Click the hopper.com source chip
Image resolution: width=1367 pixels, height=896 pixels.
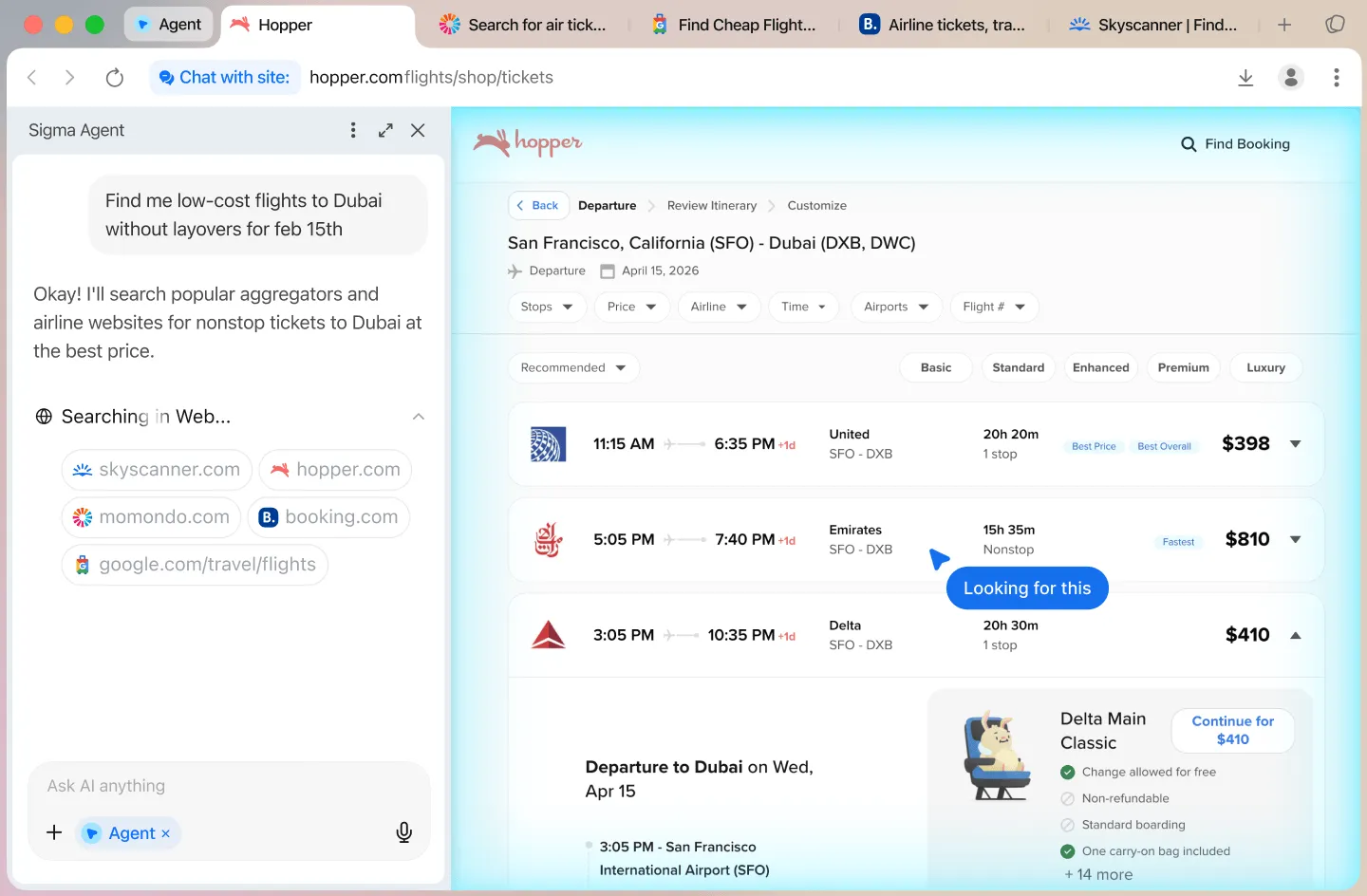tap(335, 470)
